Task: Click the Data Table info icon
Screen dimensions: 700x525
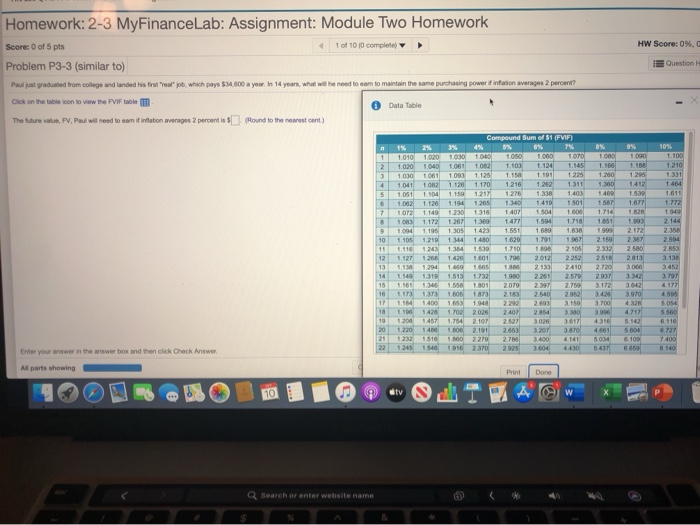Action: click(x=376, y=105)
